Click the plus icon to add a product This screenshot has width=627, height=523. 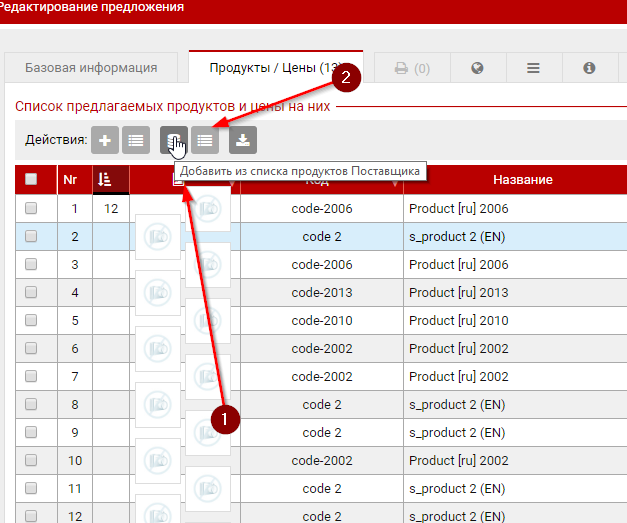click(105, 141)
